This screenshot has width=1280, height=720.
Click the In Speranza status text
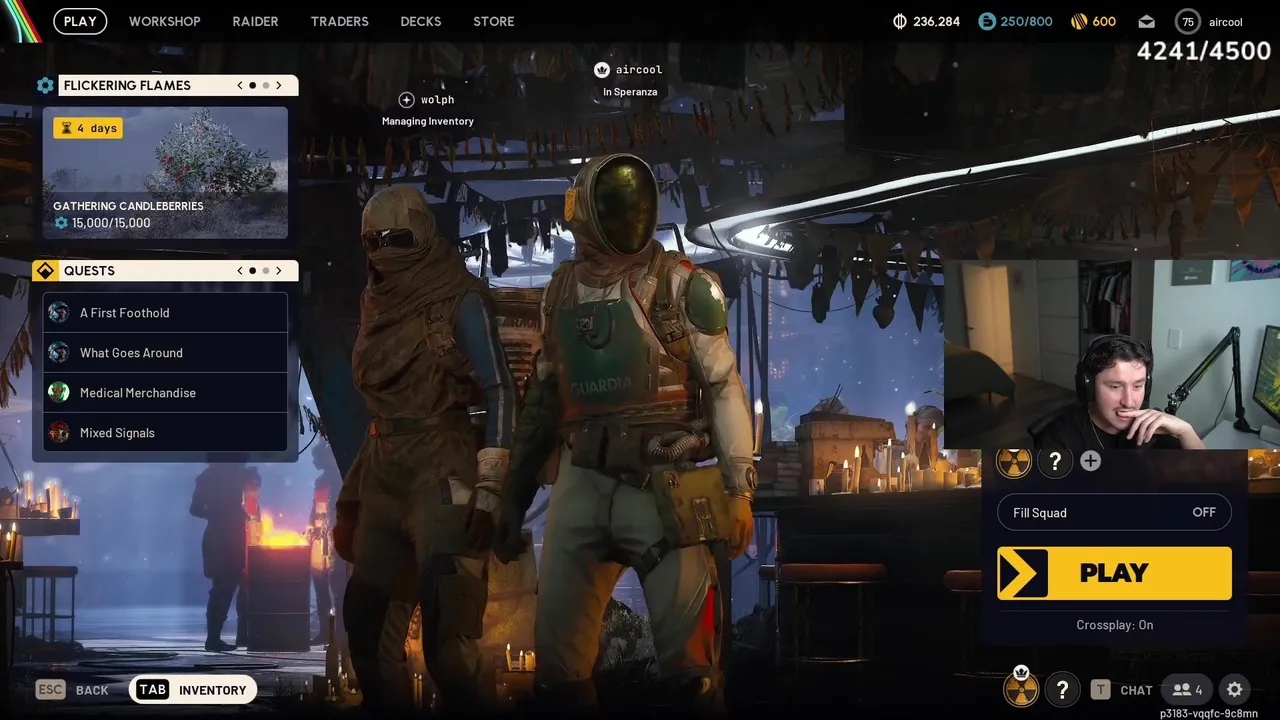point(630,92)
